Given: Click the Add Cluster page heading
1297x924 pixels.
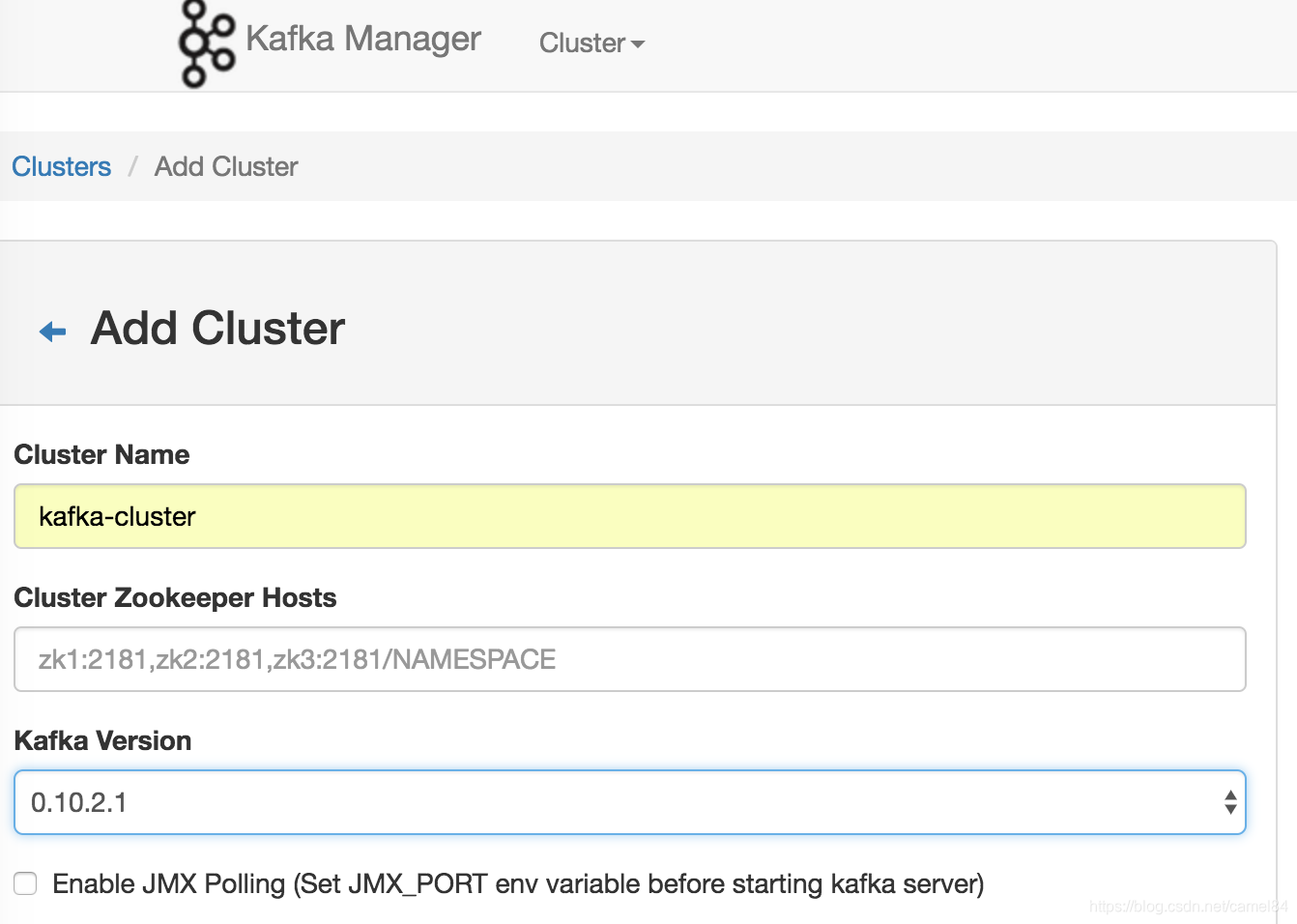Looking at the screenshot, I should pyautogui.click(x=217, y=329).
